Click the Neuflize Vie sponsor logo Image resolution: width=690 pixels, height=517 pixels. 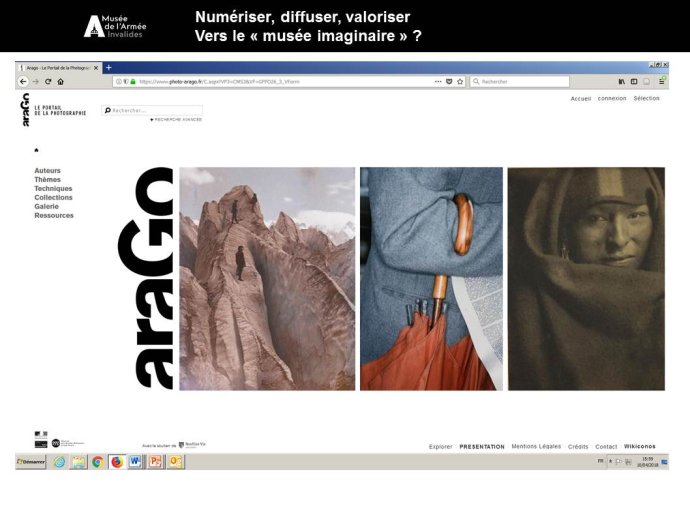(x=192, y=445)
